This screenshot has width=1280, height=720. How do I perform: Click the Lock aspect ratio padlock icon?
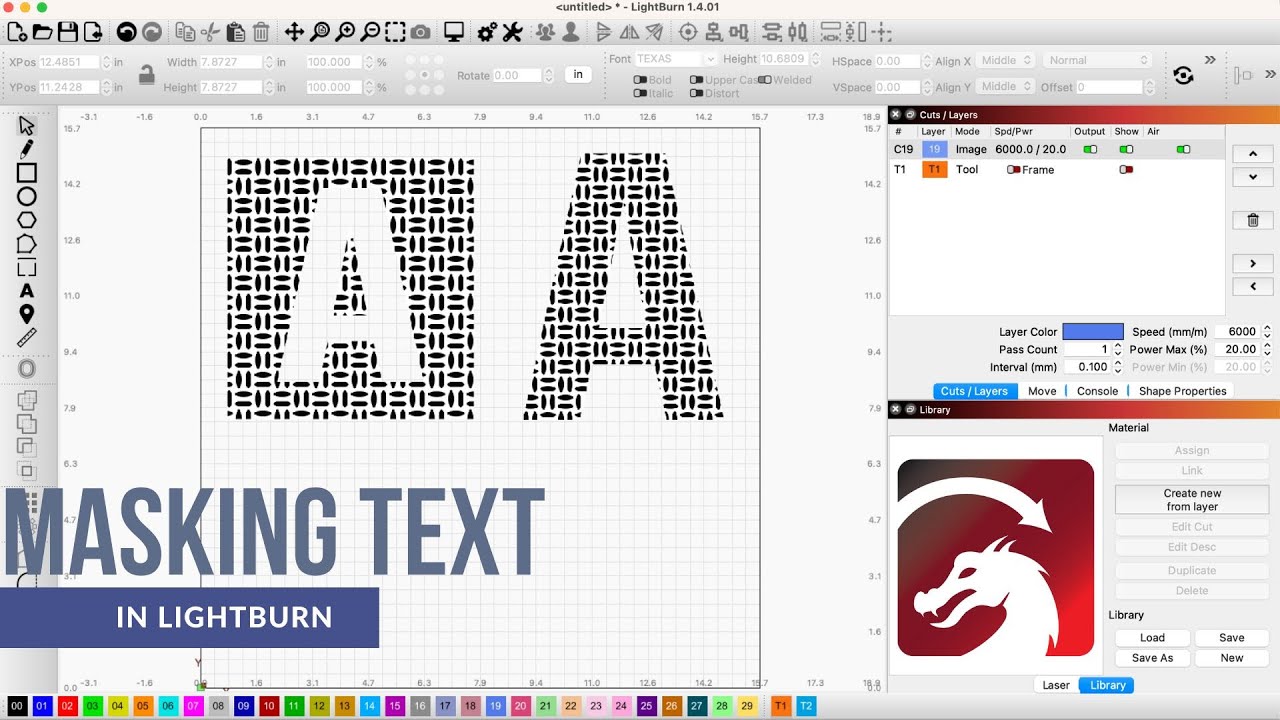pos(147,74)
